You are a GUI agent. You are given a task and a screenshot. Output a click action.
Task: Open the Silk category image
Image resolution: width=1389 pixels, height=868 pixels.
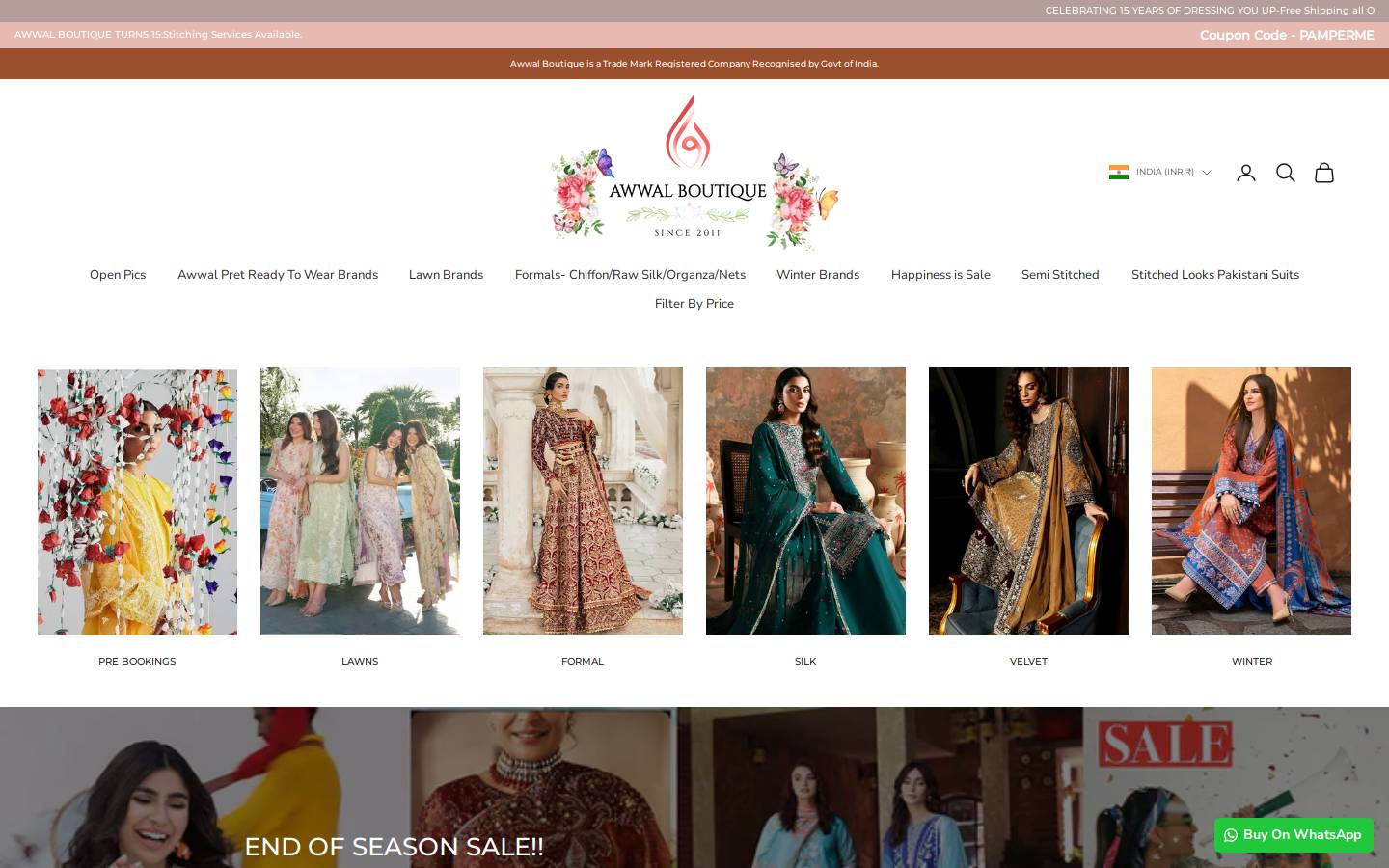coord(805,501)
